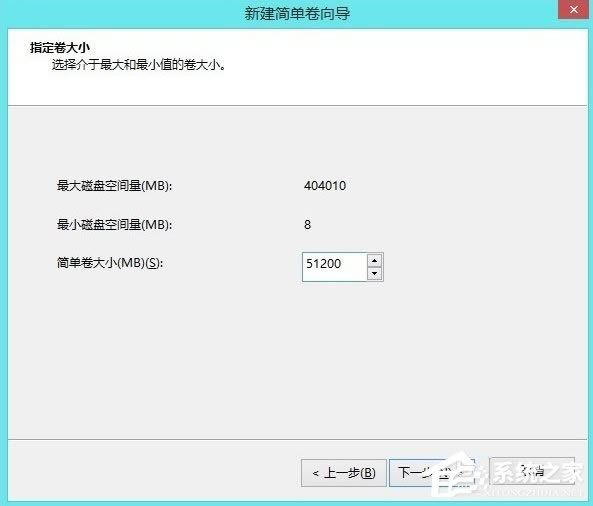Proceed with 下一步 button
The width and height of the screenshot is (593, 506).
[432, 473]
